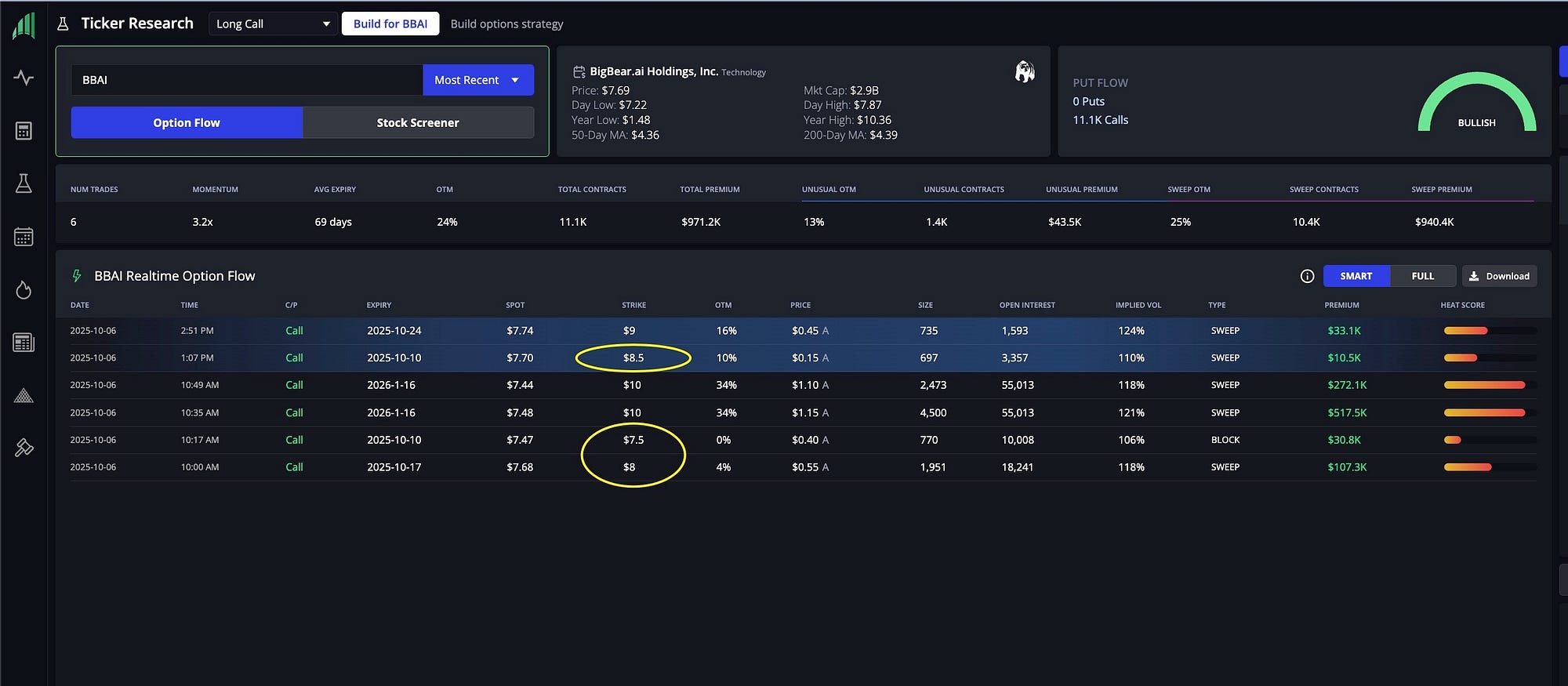Sort by the TIME column header

[189, 305]
